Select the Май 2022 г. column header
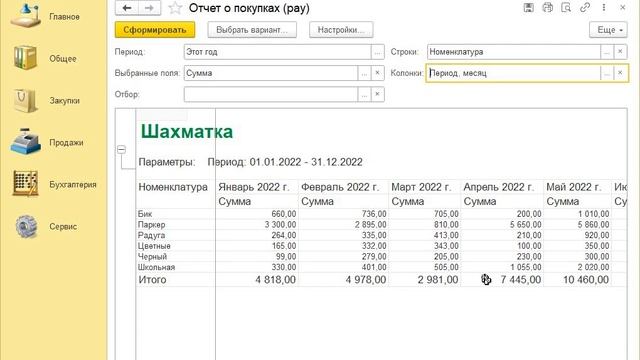The width and height of the screenshot is (640, 360). pyautogui.click(x=573, y=187)
